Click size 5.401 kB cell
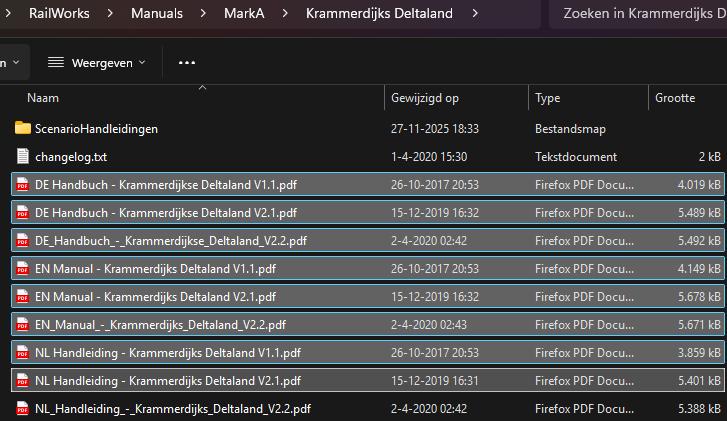The width and height of the screenshot is (727, 421). coord(699,381)
